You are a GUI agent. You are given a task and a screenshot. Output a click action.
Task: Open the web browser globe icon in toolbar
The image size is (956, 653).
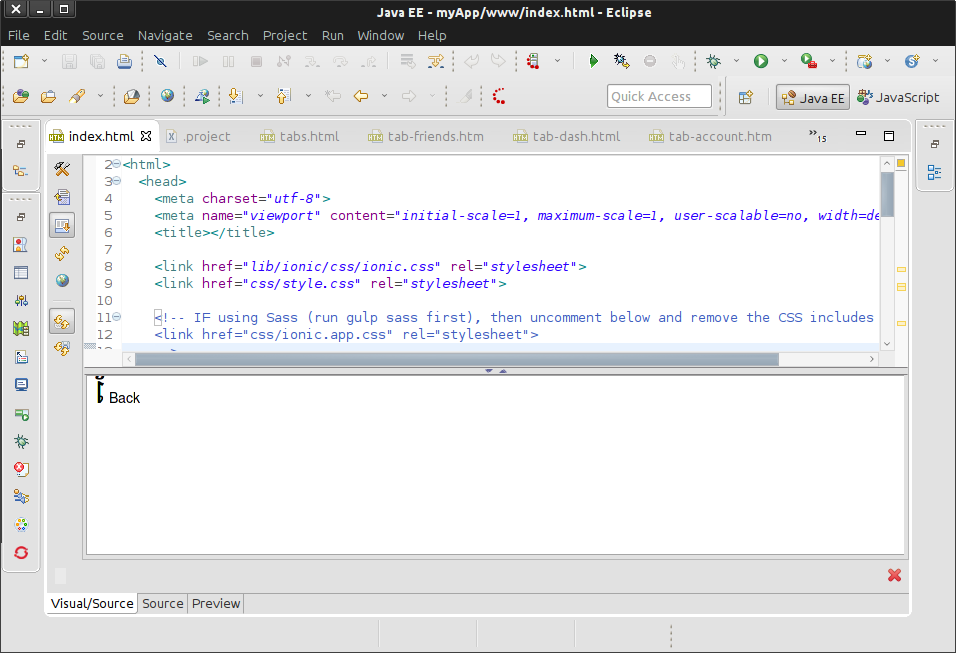(167, 97)
